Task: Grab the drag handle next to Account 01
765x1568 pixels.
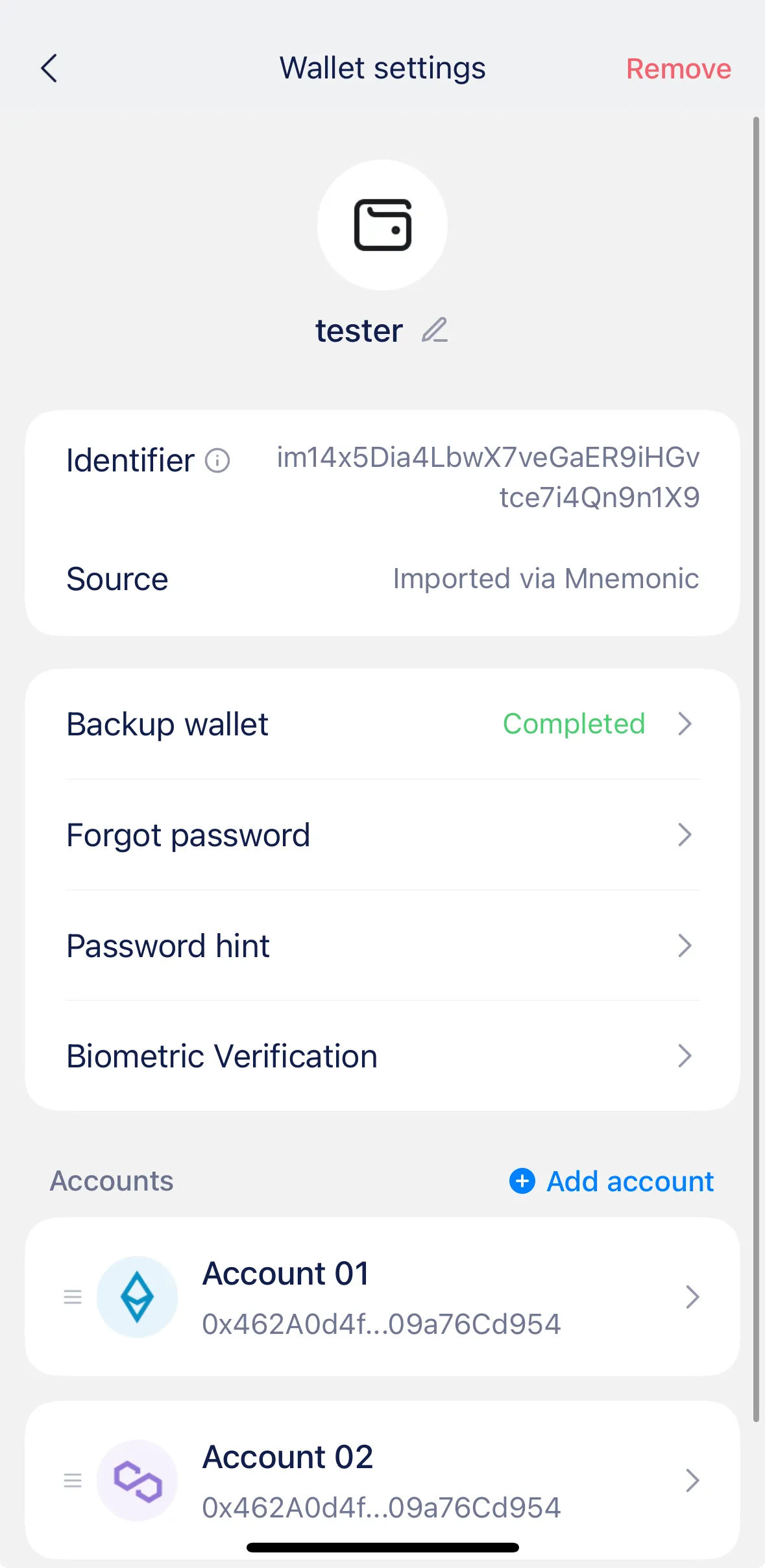Action: (72, 1296)
